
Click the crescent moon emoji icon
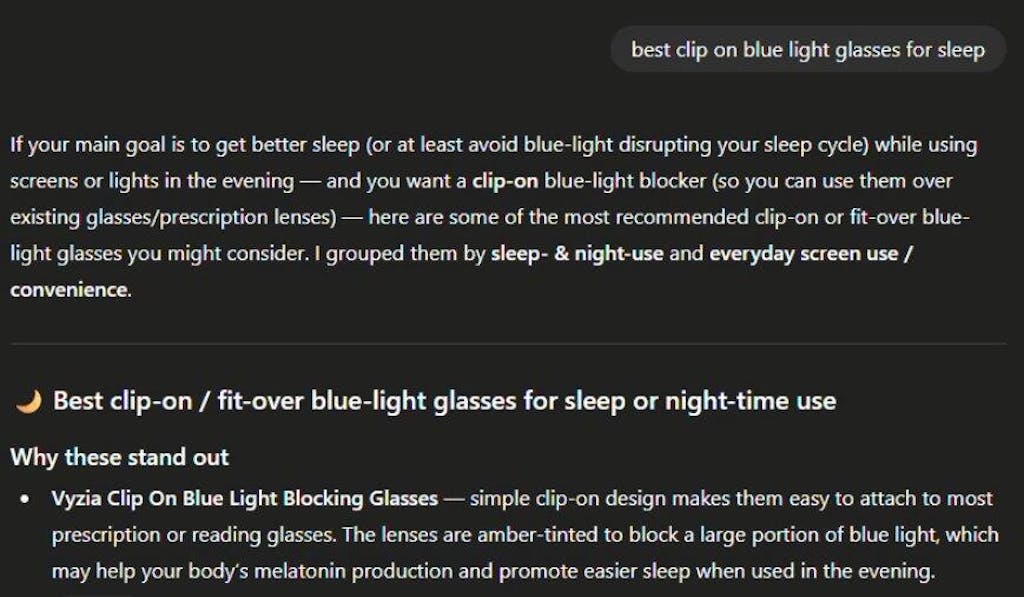pos(29,402)
